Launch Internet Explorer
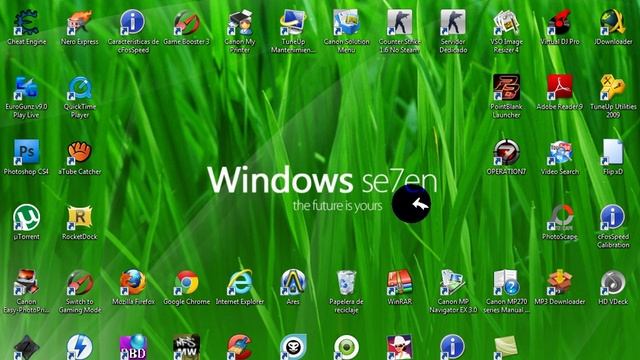640x360 pixels. tap(240, 282)
